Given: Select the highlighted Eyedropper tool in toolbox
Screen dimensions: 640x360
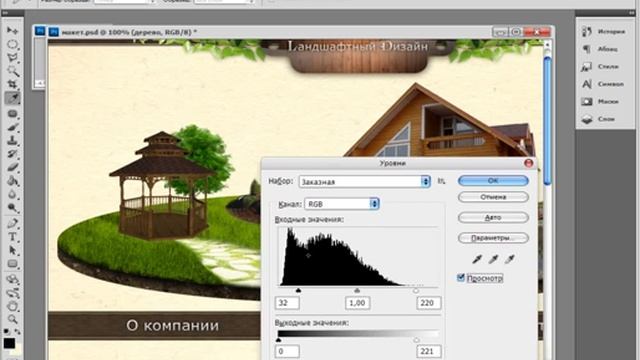Looking at the screenshot, I should (12, 98).
